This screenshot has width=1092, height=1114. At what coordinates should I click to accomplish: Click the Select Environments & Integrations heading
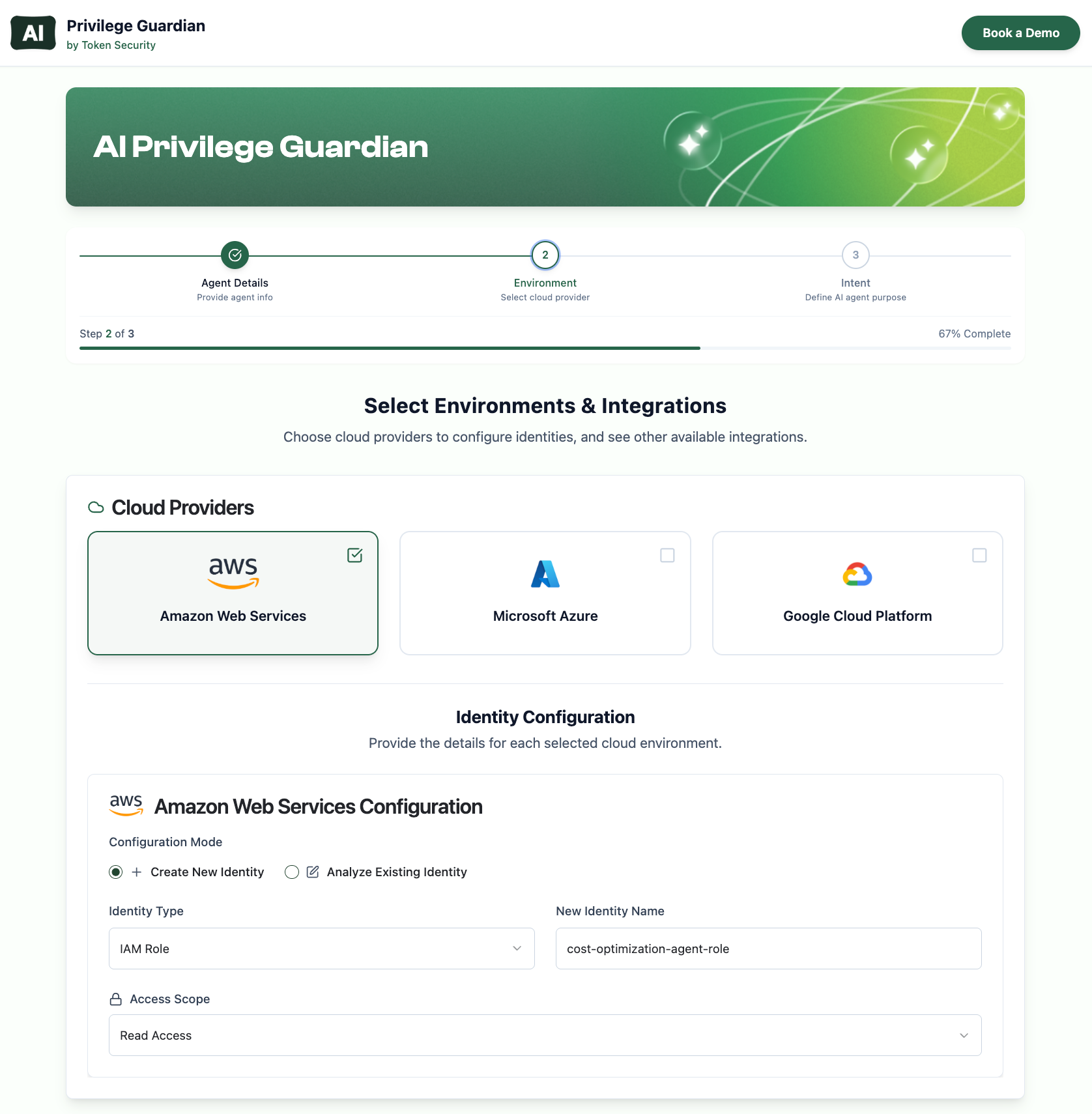(545, 406)
